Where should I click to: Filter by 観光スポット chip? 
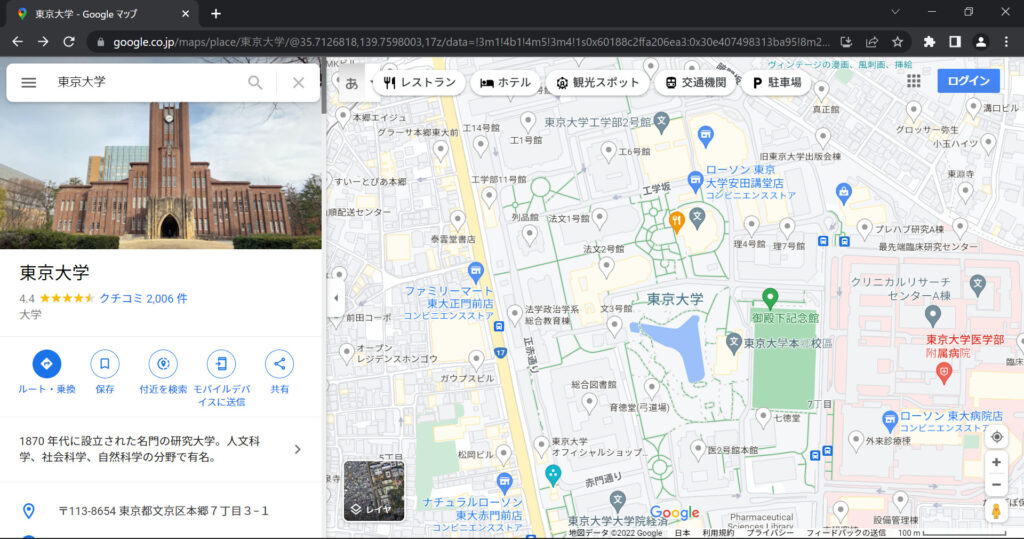point(598,82)
